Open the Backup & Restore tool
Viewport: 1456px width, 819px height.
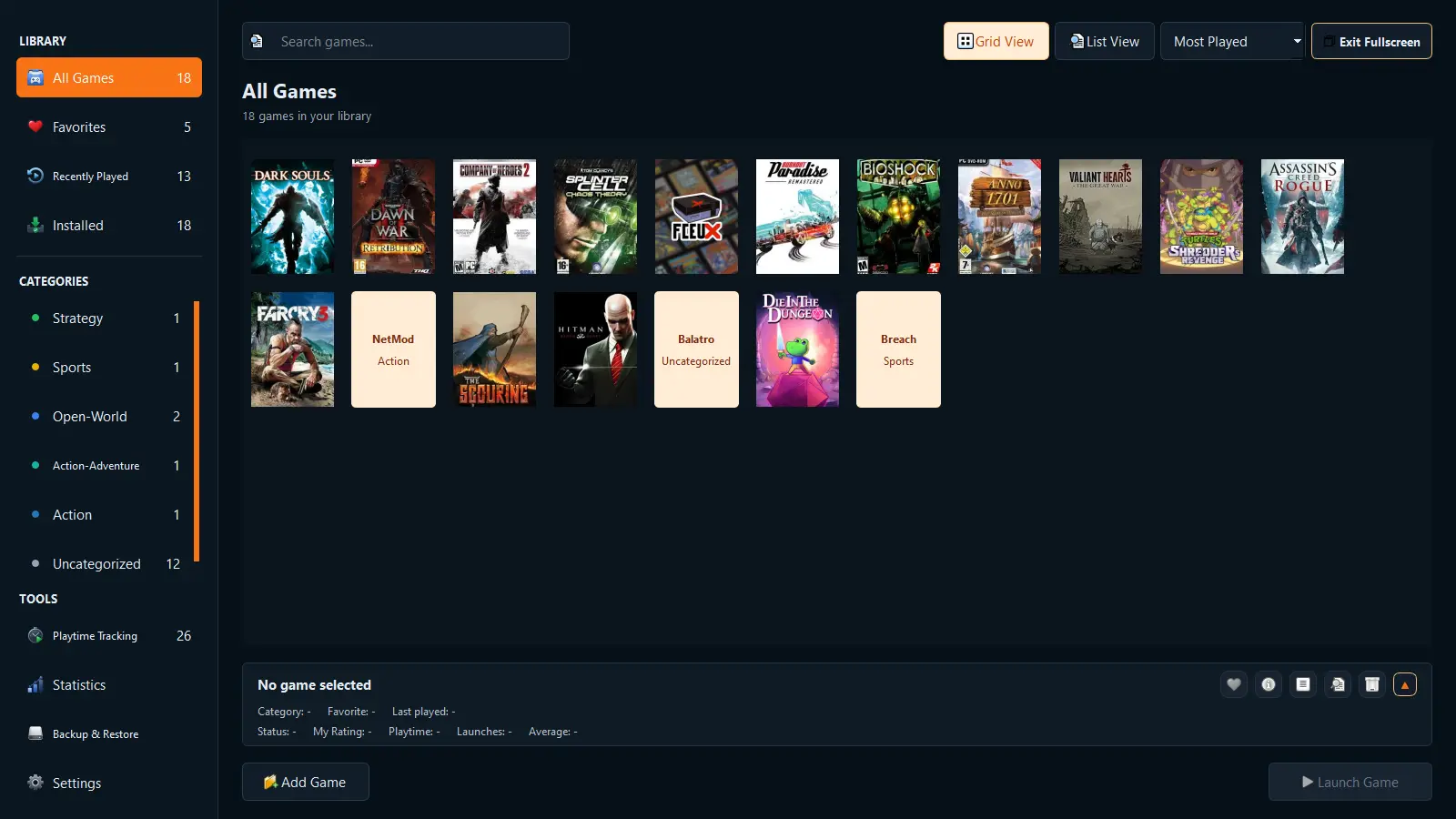[109, 734]
